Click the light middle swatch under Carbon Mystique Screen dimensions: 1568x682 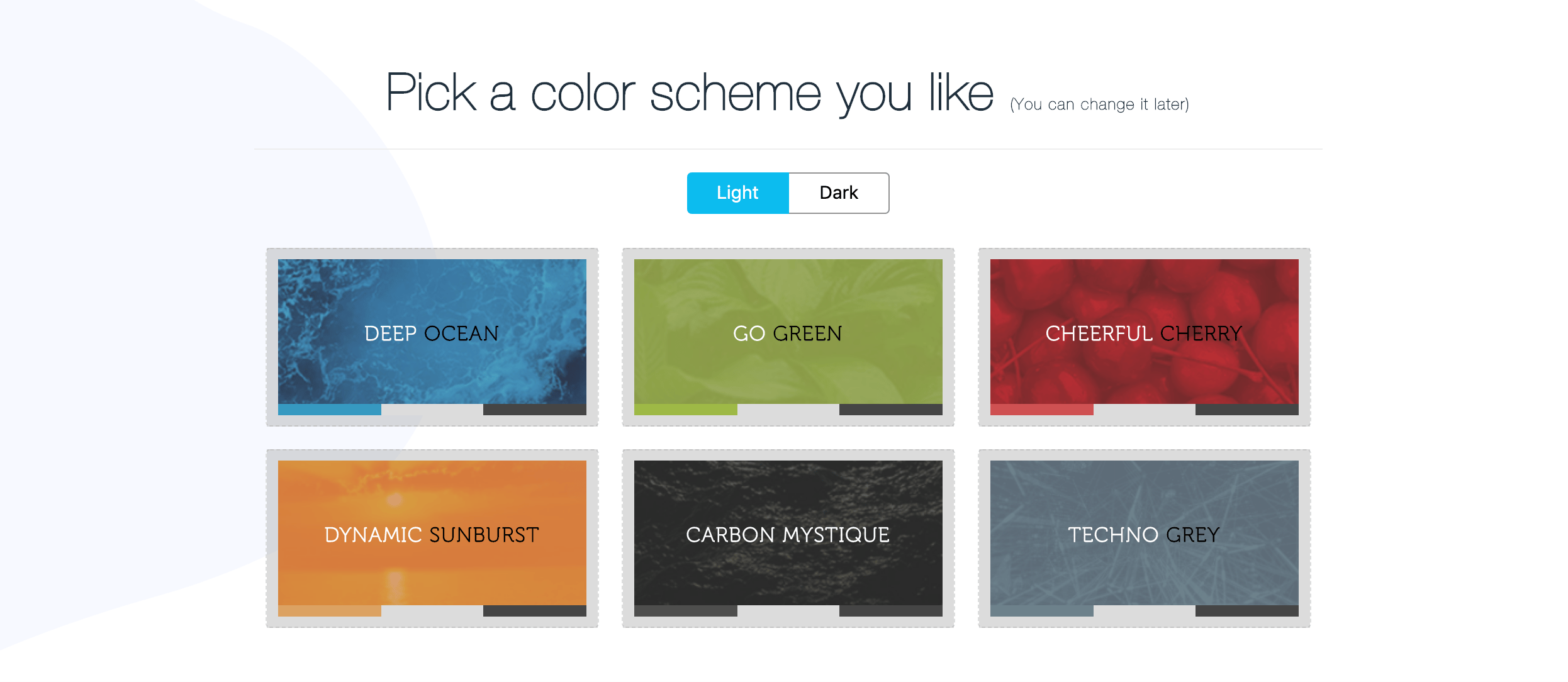[x=788, y=611]
